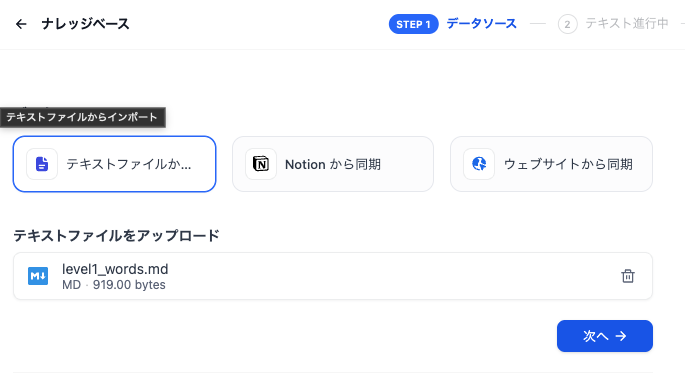Switch to the テキスト進行中 step
This screenshot has width=685, height=375.
coord(627,24)
